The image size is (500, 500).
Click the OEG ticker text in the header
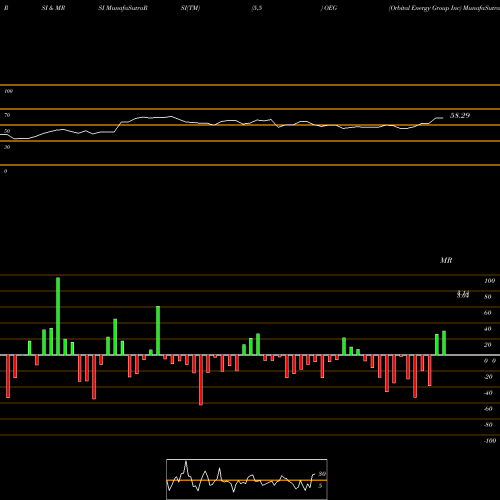(330, 8)
